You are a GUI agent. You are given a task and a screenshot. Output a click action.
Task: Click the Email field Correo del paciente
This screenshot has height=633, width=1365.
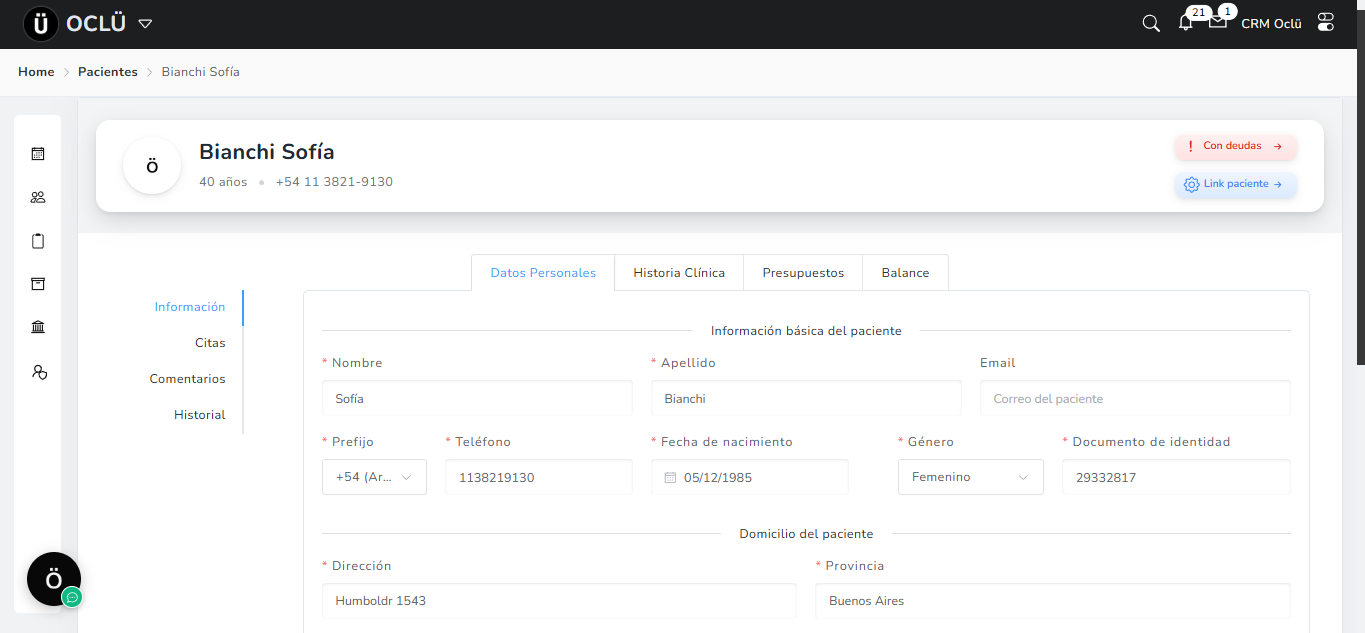[1135, 398]
